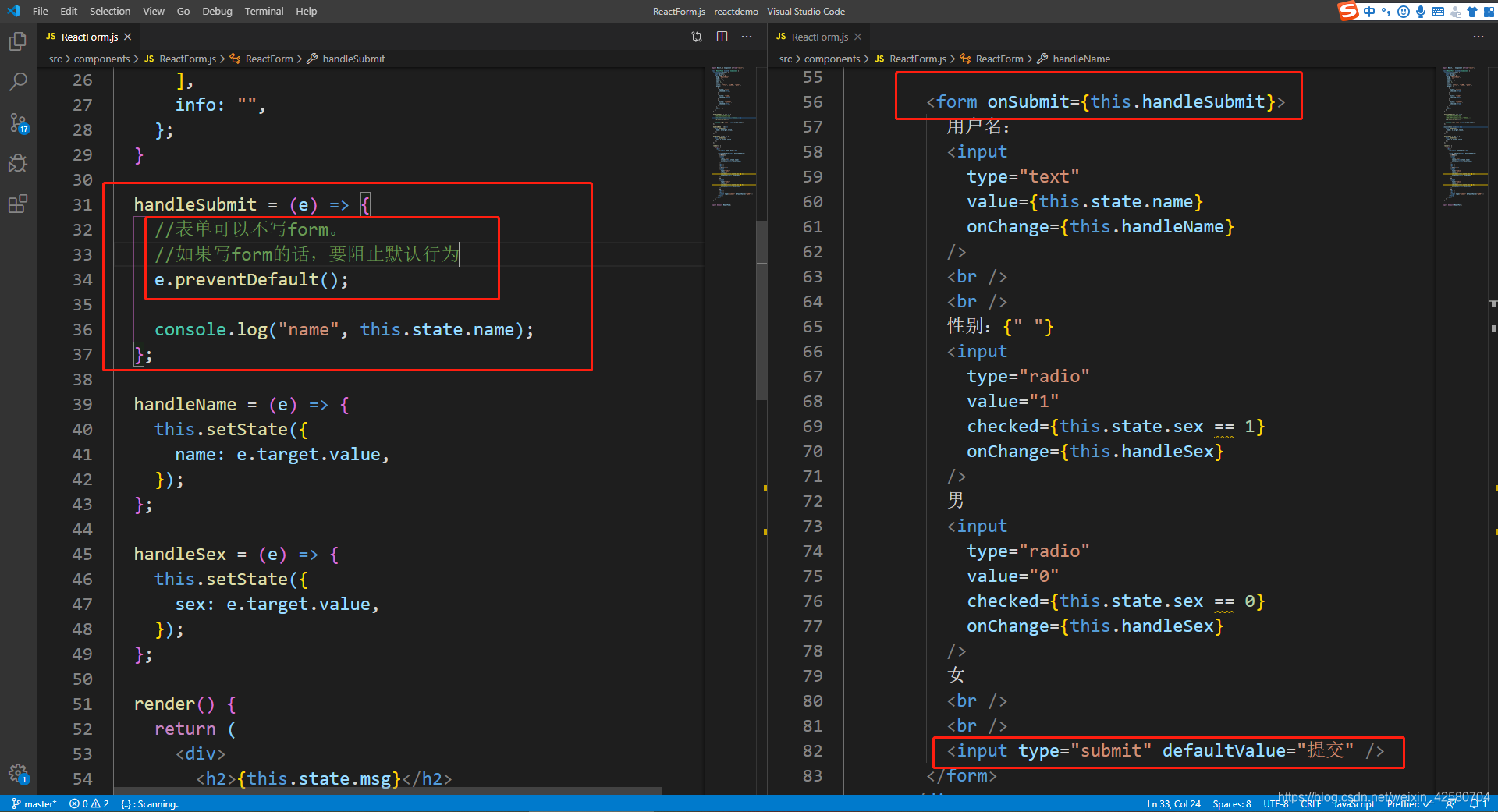
Task: Click 'render() {' on line 51
Action: pos(185,704)
